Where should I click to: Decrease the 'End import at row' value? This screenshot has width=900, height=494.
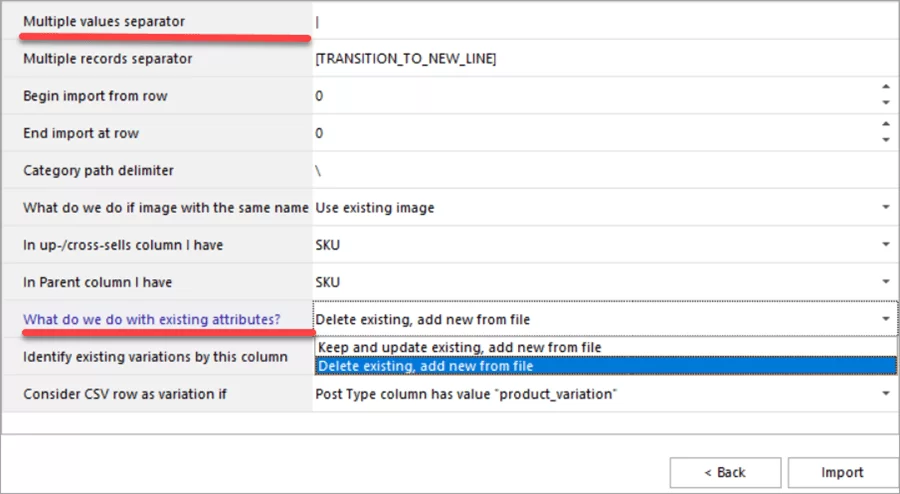(885, 140)
